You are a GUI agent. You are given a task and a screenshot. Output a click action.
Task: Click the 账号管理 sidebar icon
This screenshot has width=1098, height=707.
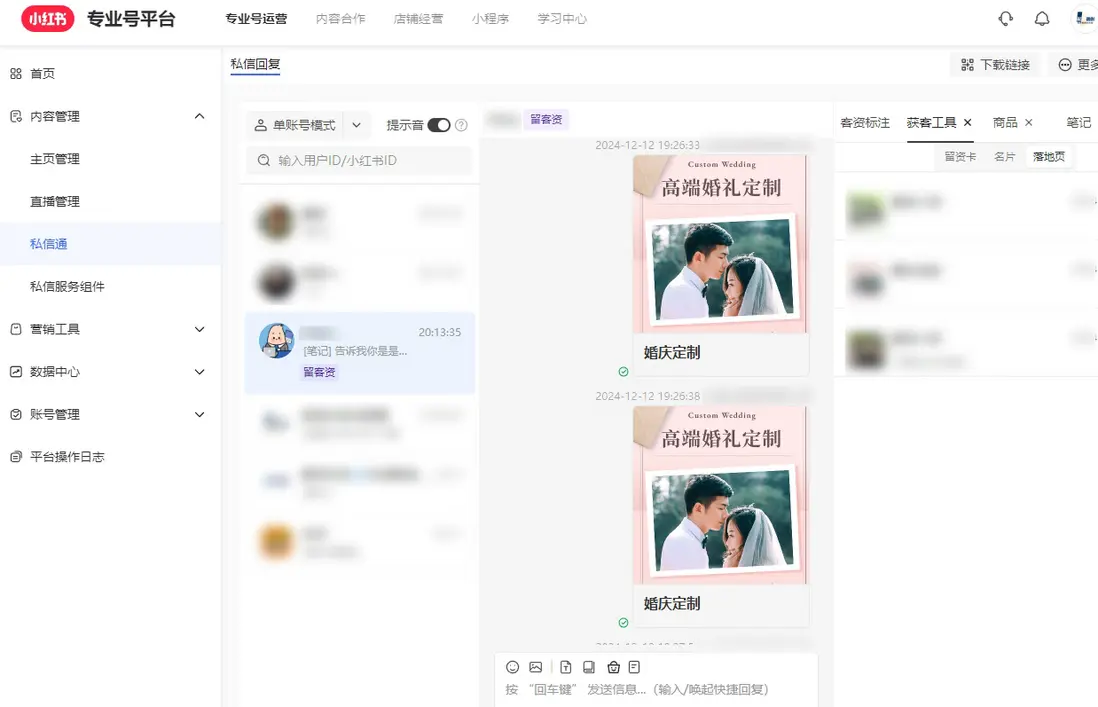pos(16,414)
